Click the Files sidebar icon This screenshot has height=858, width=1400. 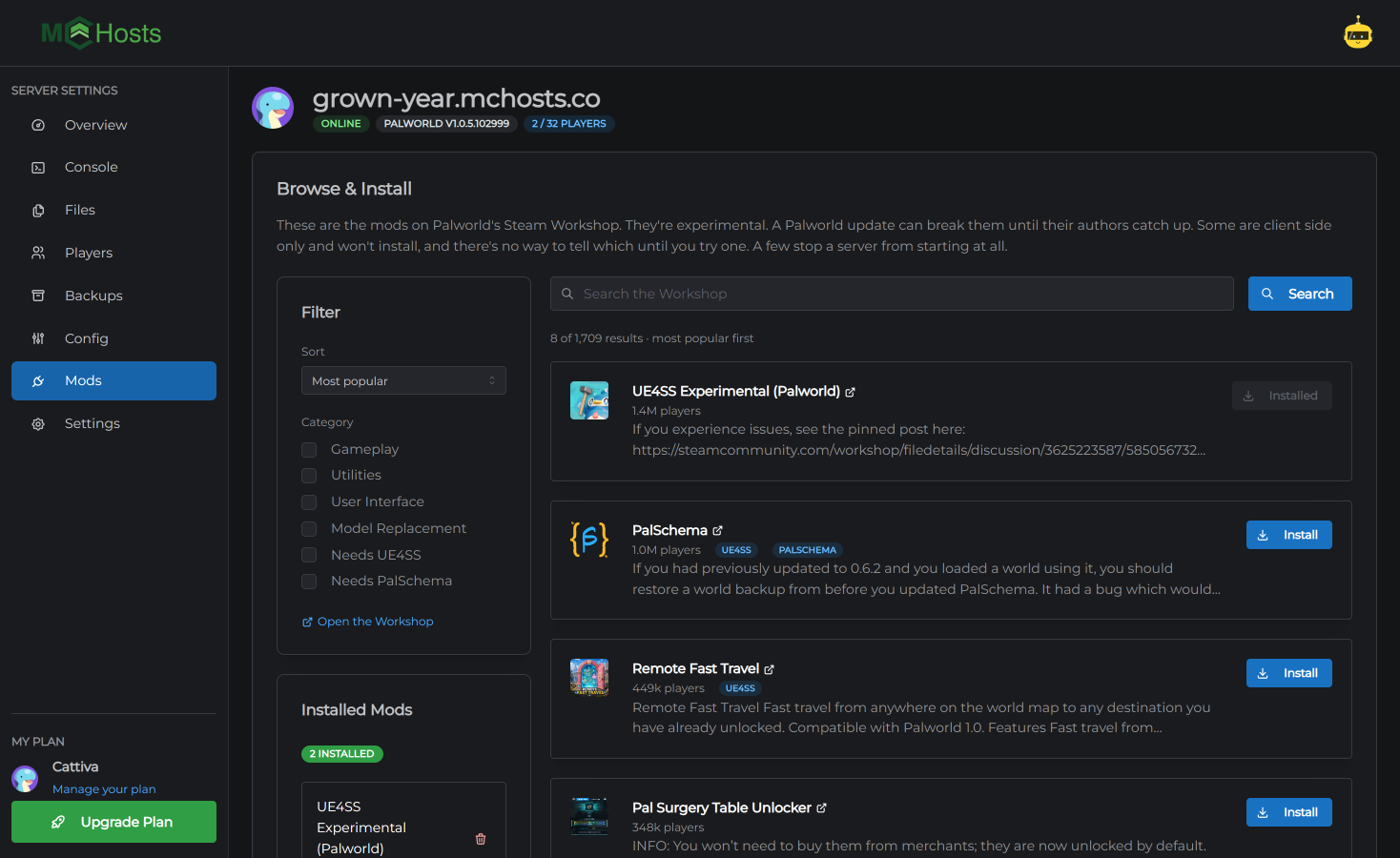(x=38, y=211)
